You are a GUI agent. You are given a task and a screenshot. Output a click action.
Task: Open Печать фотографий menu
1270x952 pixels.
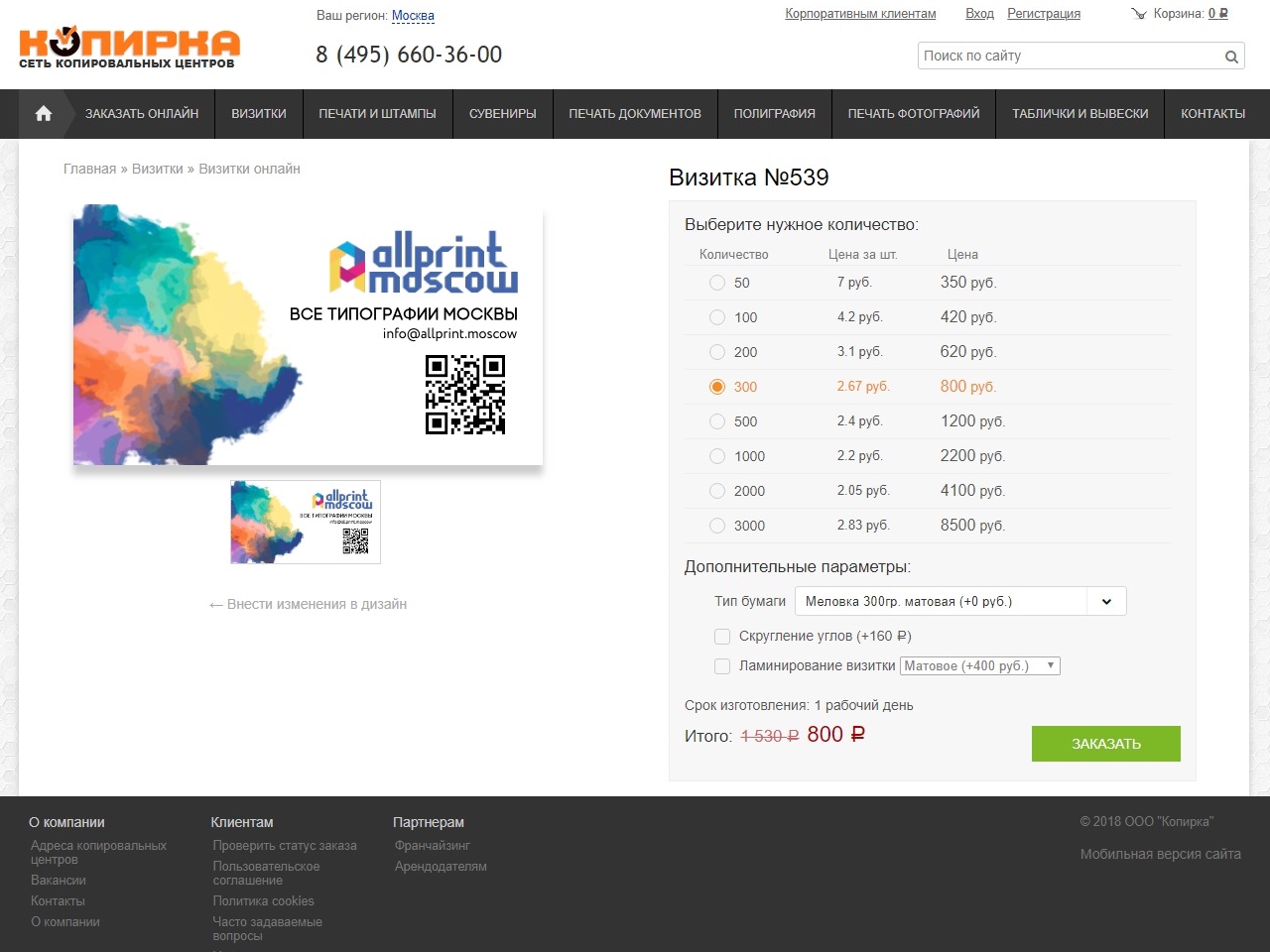914,114
